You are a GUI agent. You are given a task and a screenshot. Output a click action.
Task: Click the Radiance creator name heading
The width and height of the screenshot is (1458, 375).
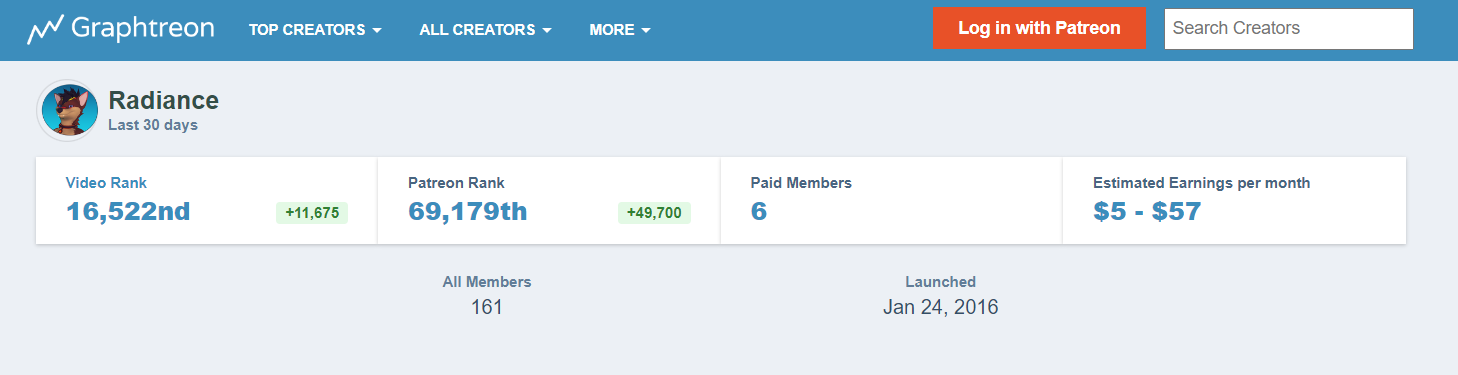[x=163, y=100]
